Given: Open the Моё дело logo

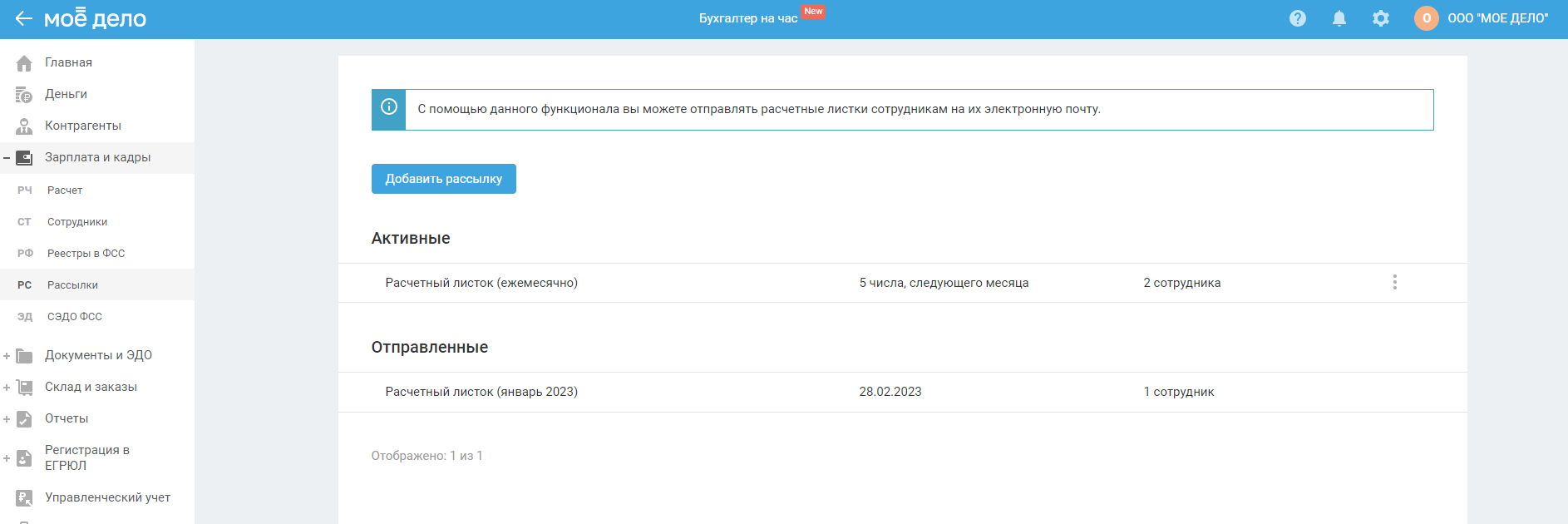Looking at the screenshot, I should click(x=95, y=18).
